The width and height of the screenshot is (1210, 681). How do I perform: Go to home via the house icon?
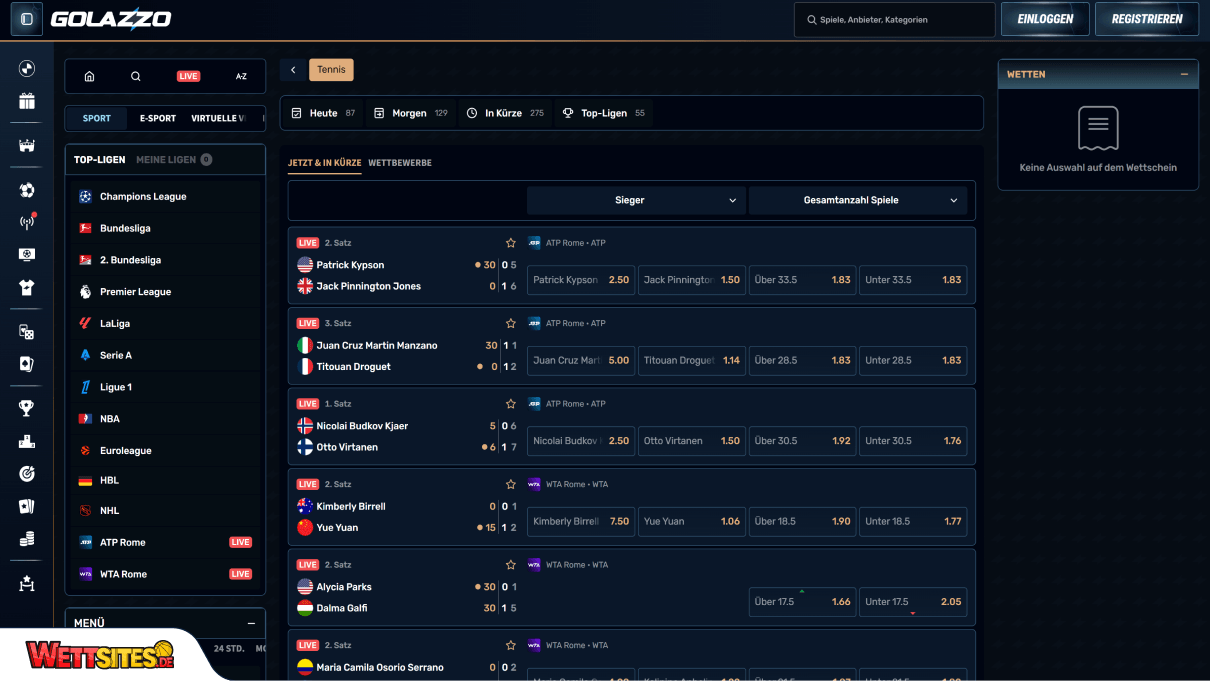89,76
